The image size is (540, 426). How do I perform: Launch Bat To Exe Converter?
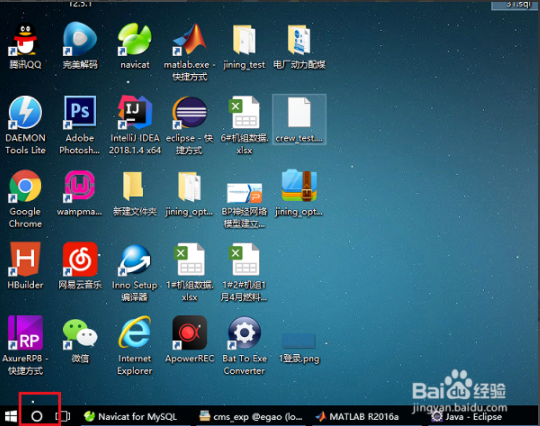tap(244, 345)
